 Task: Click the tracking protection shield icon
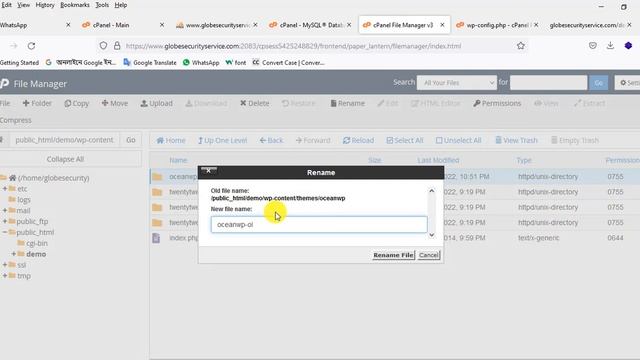(x=103, y=46)
